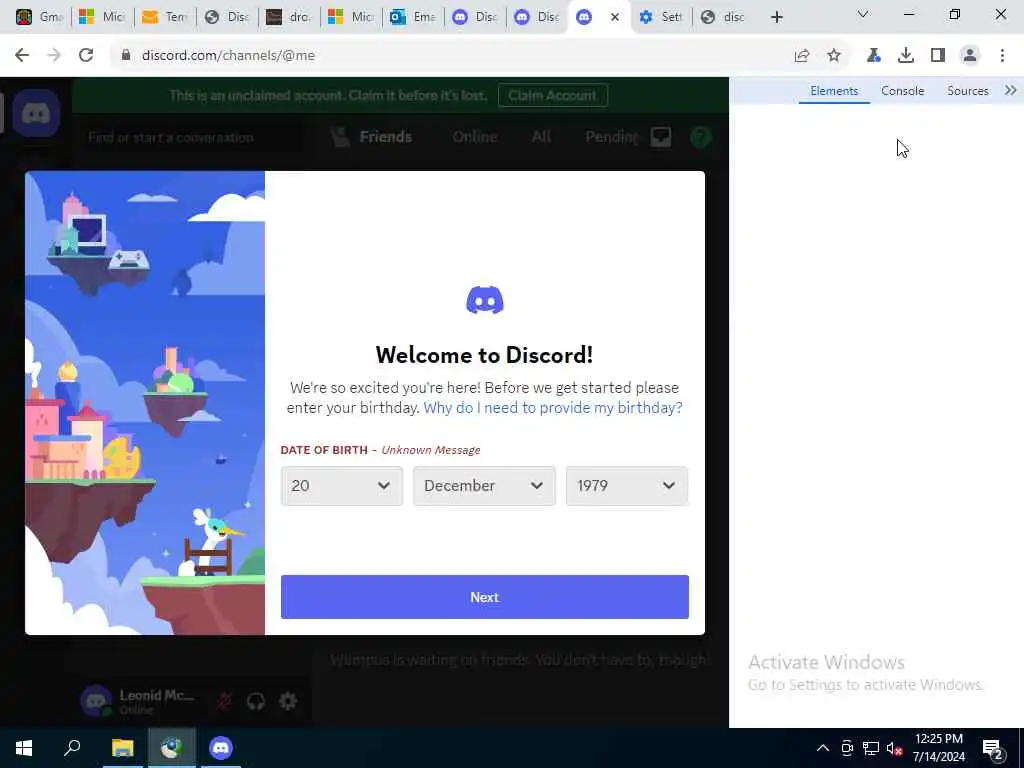
Task: Switch to the Gmail browser tab
Action: (39, 17)
